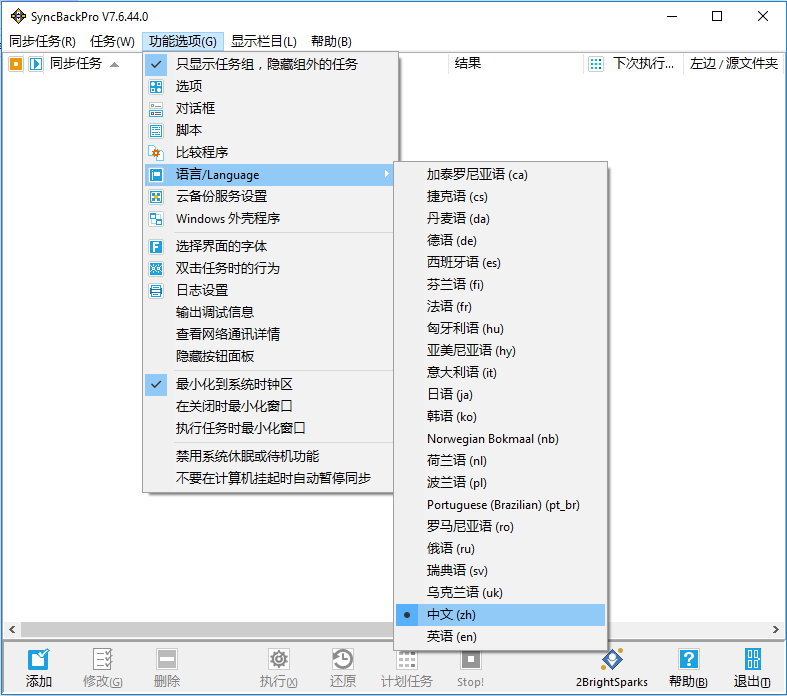The image size is (787, 696).
Task: Open the 同步任务(R) menu
Action: (42, 41)
